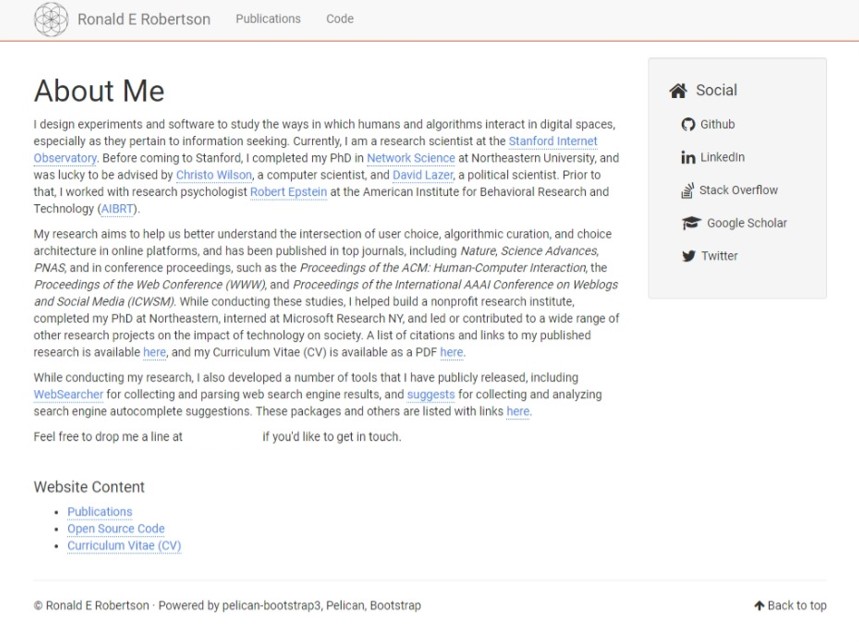Click the home icon beside Social

[x=678, y=90]
